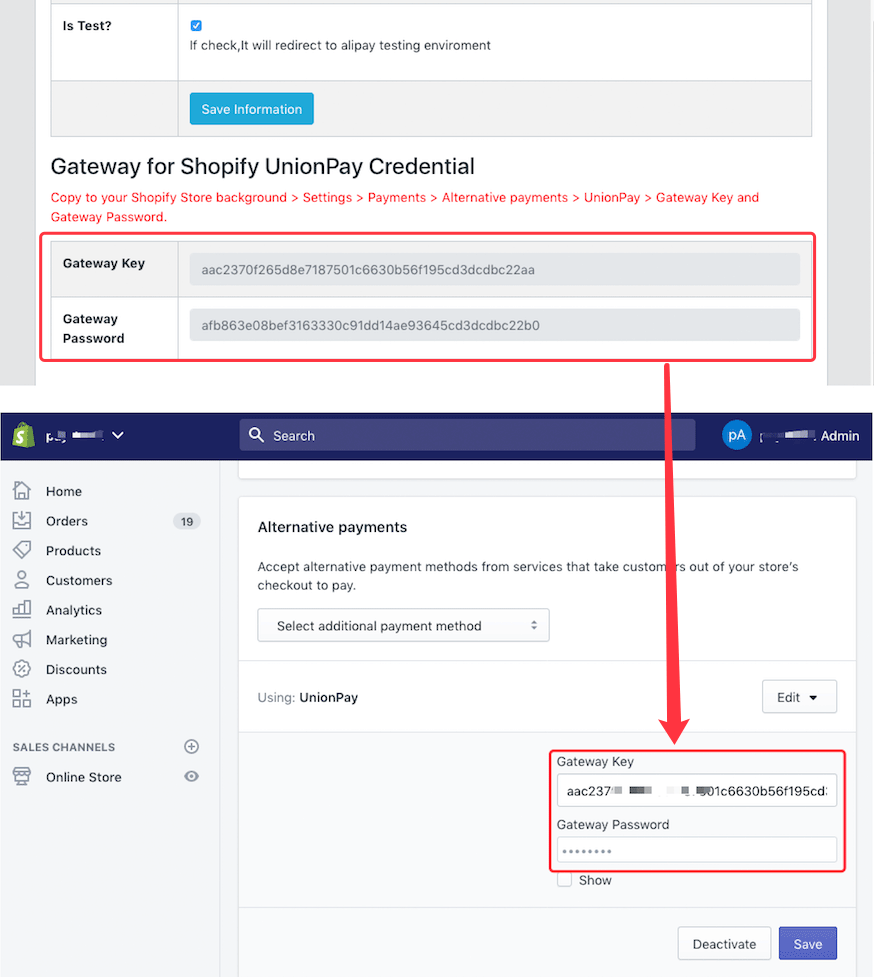
Task: Click the Orders inbox icon
Action: [x=22, y=521]
